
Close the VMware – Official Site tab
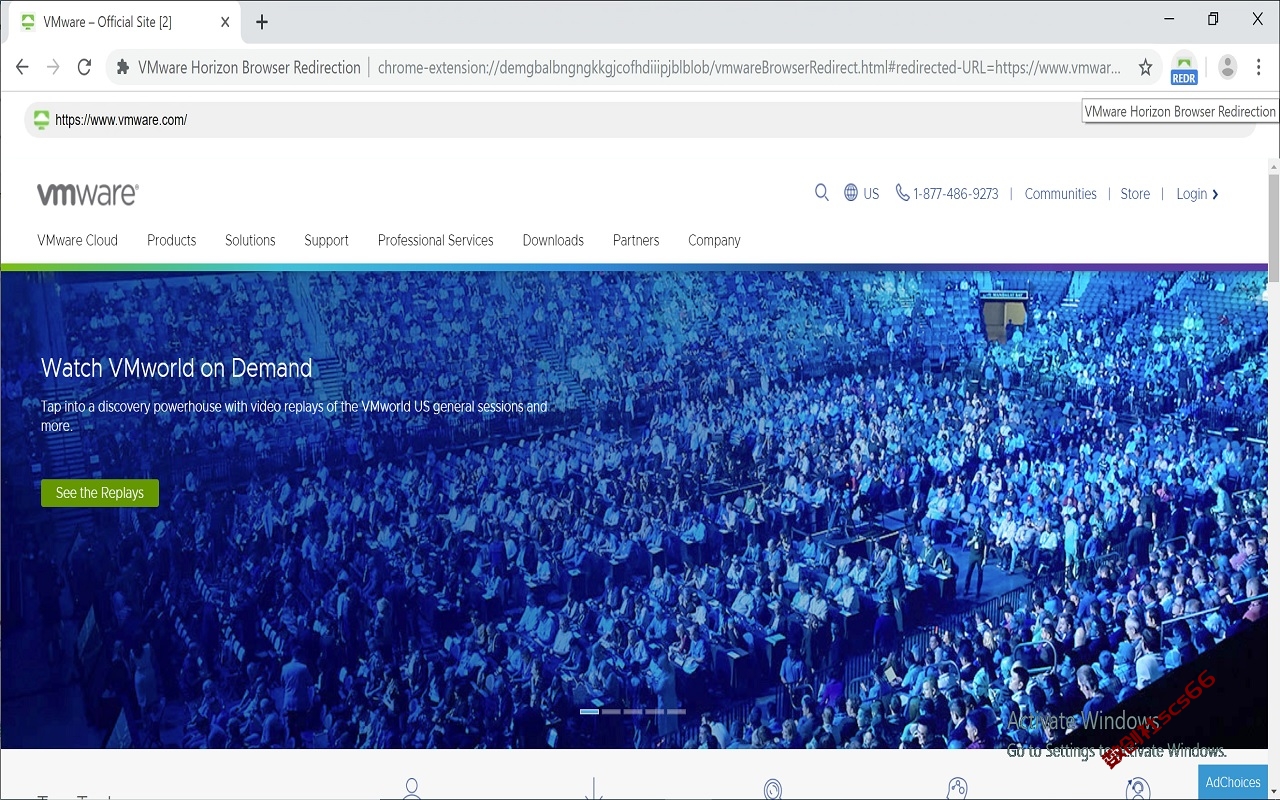click(225, 22)
